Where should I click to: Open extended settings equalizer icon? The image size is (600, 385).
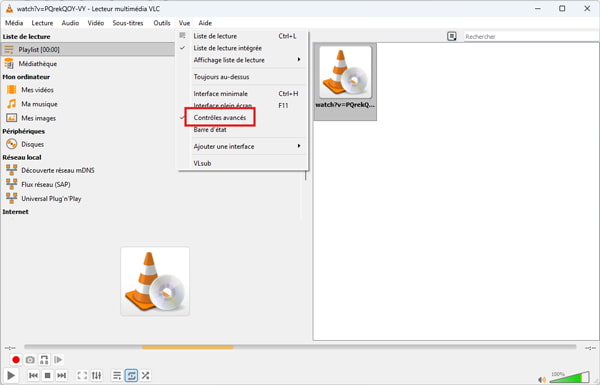[96, 375]
